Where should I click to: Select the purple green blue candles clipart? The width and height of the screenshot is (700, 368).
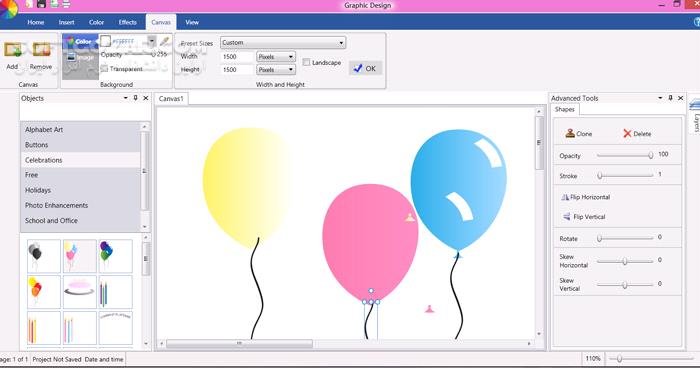(x=115, y=292)
